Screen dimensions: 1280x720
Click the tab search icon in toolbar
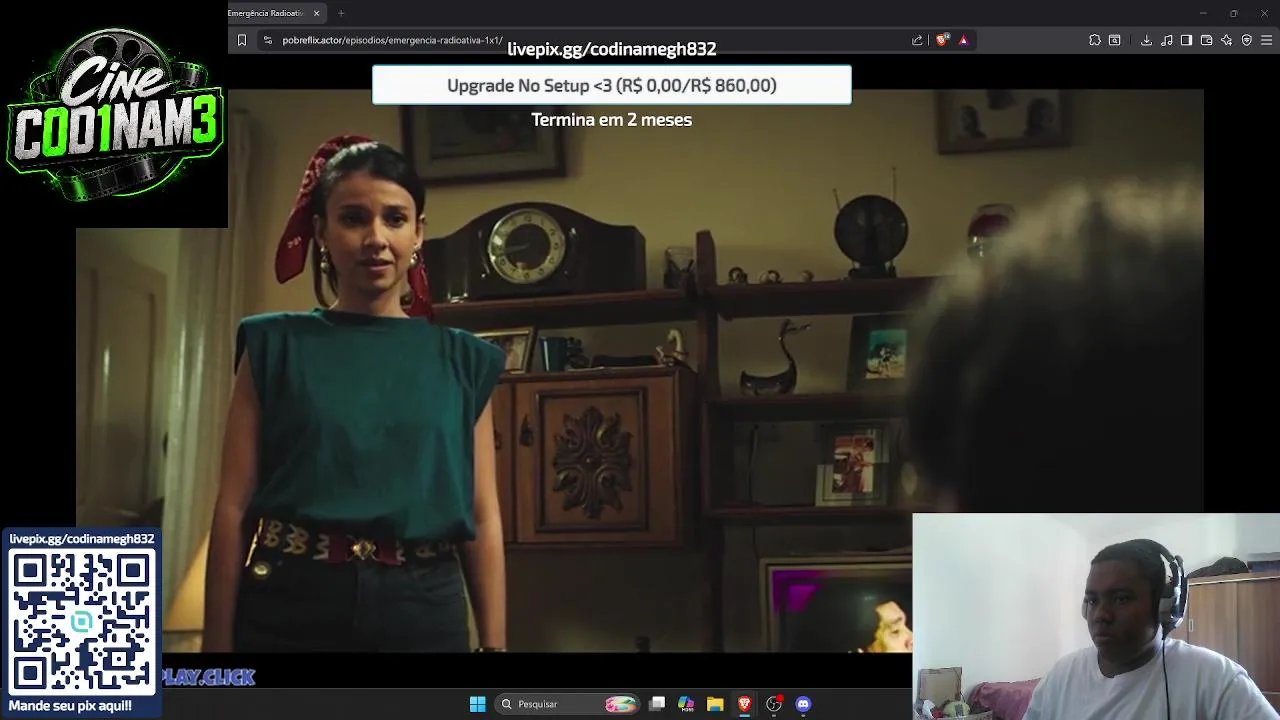(1114, 40)
